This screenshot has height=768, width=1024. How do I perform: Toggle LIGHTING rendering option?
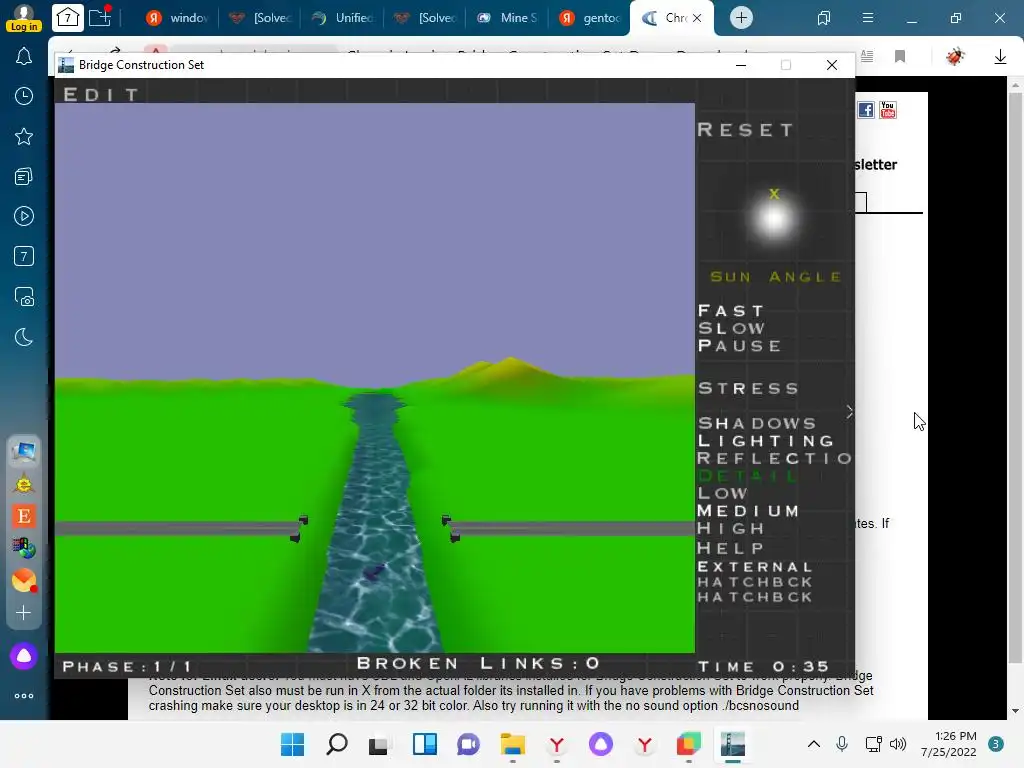click(x=766, y=441)
